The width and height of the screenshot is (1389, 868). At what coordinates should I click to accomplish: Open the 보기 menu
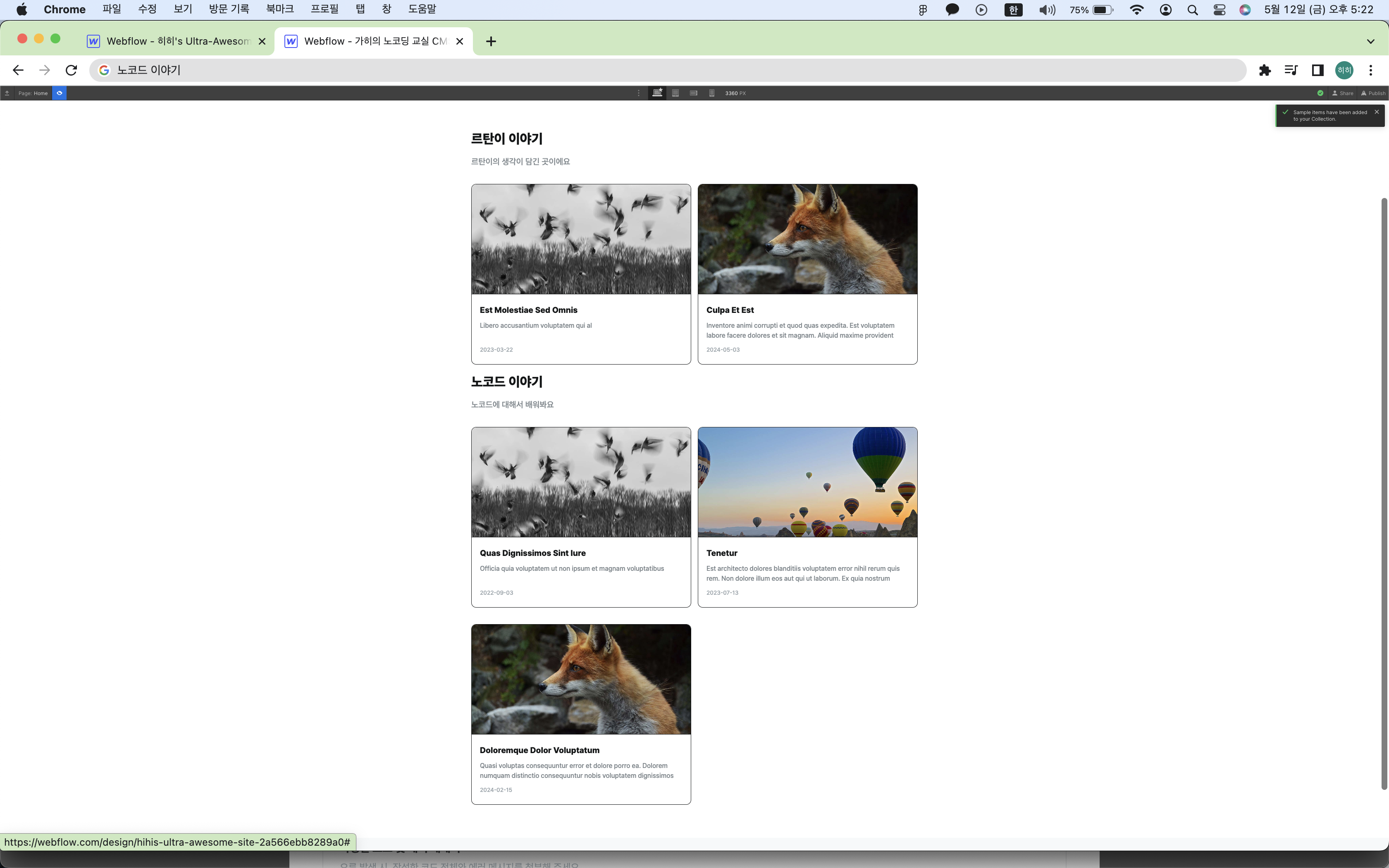[x=183, y=9]
